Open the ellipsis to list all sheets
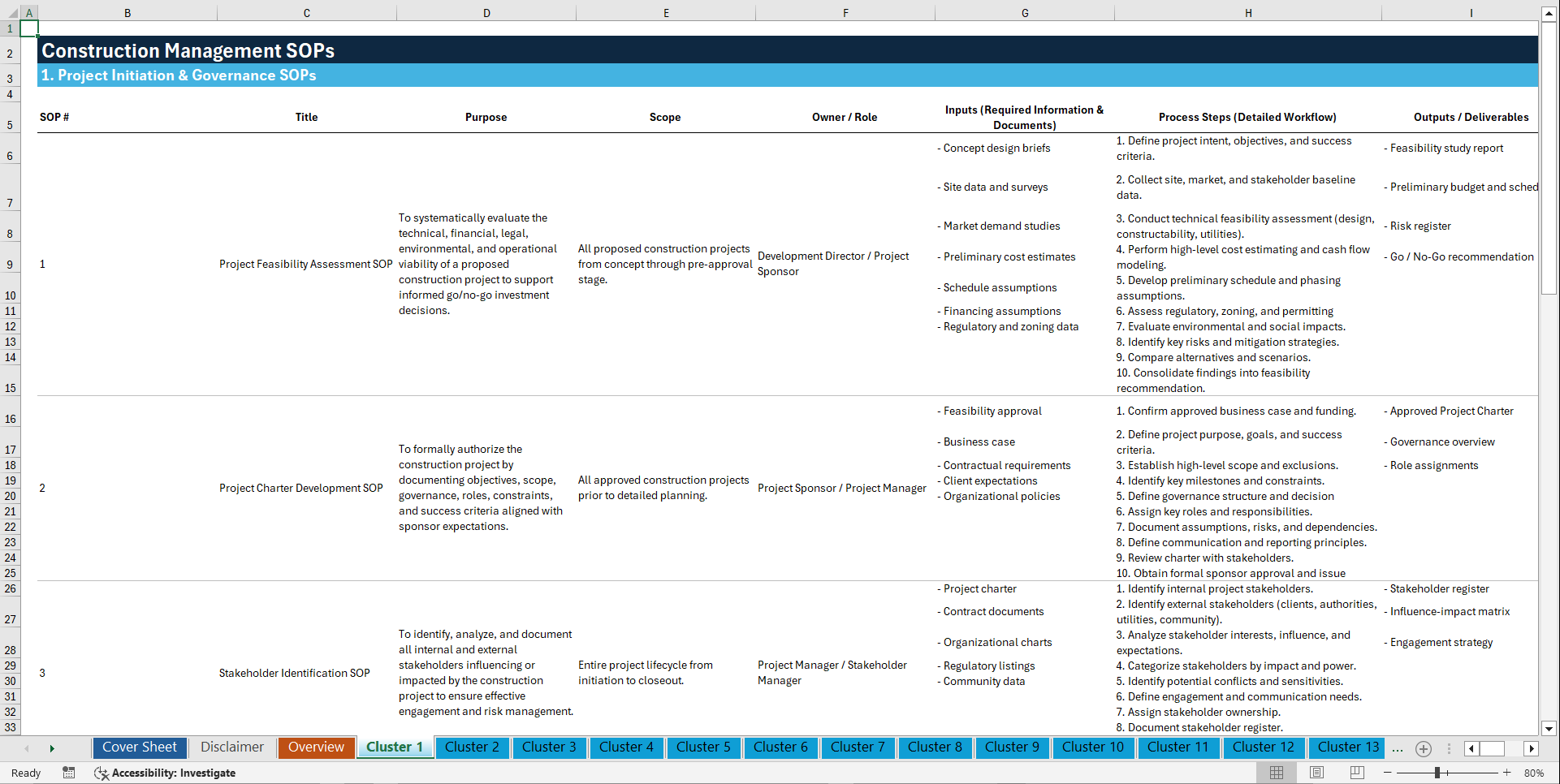Viewport: 1560px width, 784px height. pyautogui.click(x=1398, y=749)
